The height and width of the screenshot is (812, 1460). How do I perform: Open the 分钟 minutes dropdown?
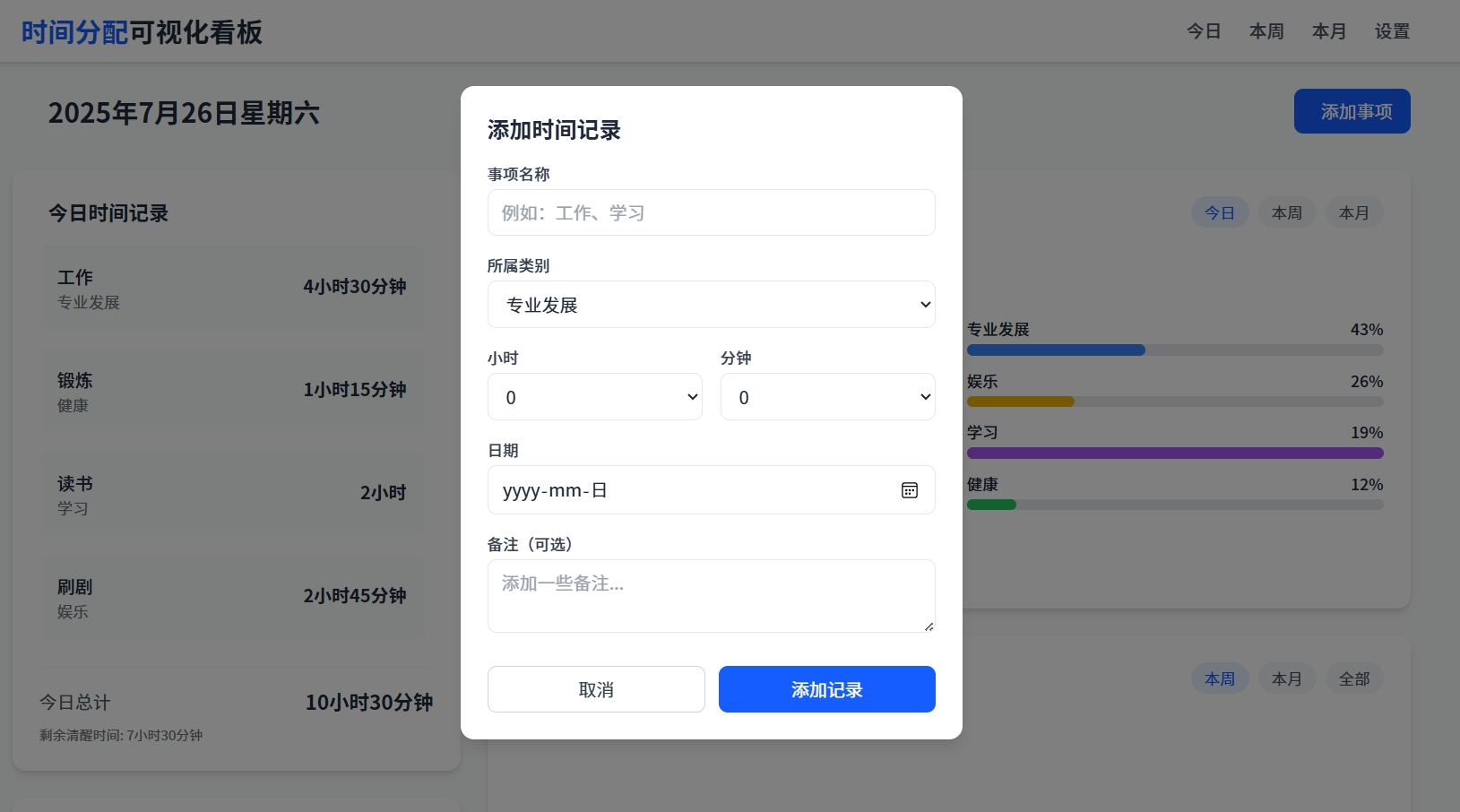827,397
